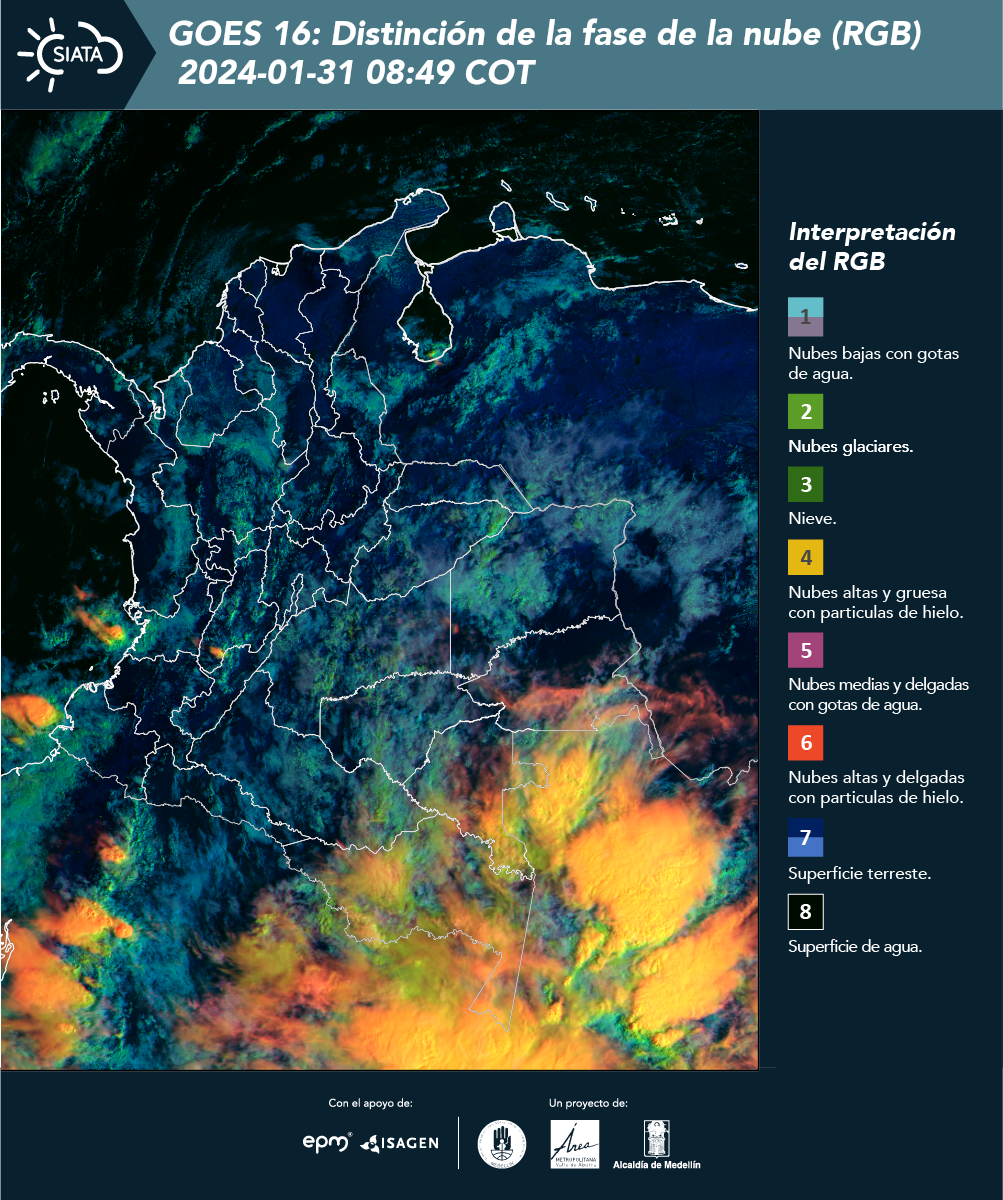Select legend swatch number 1
Screen dimensions: 1003x1200
[x=805, y=316]
